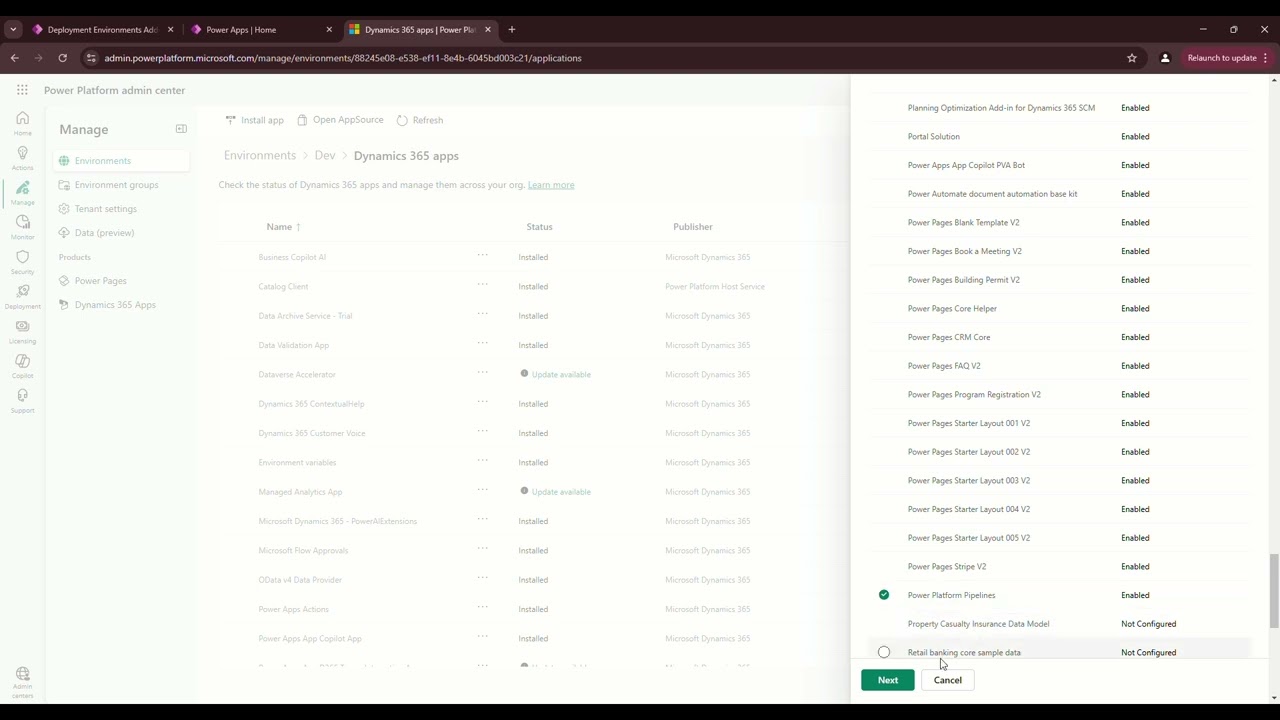
Task: Click the Publisher column header
Action: pyautogui.click(x=693, y=227)
